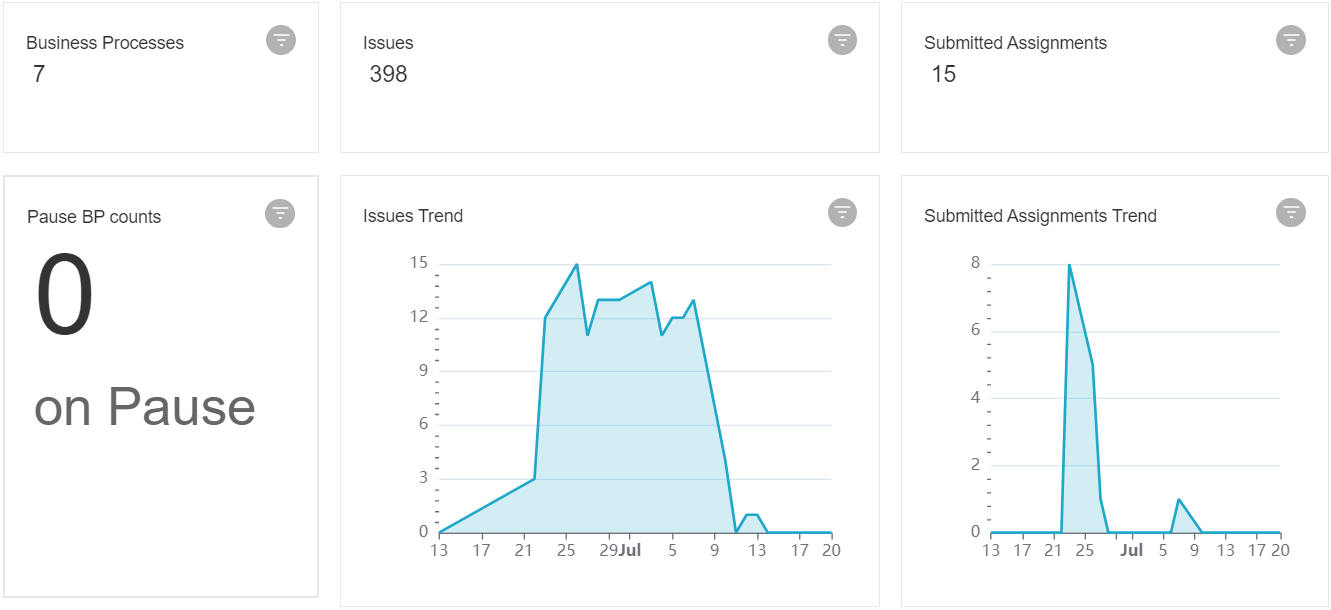The image size is (1331, 610).
Task: Open filter on Pause BP counts card
Action: point(280,213)
